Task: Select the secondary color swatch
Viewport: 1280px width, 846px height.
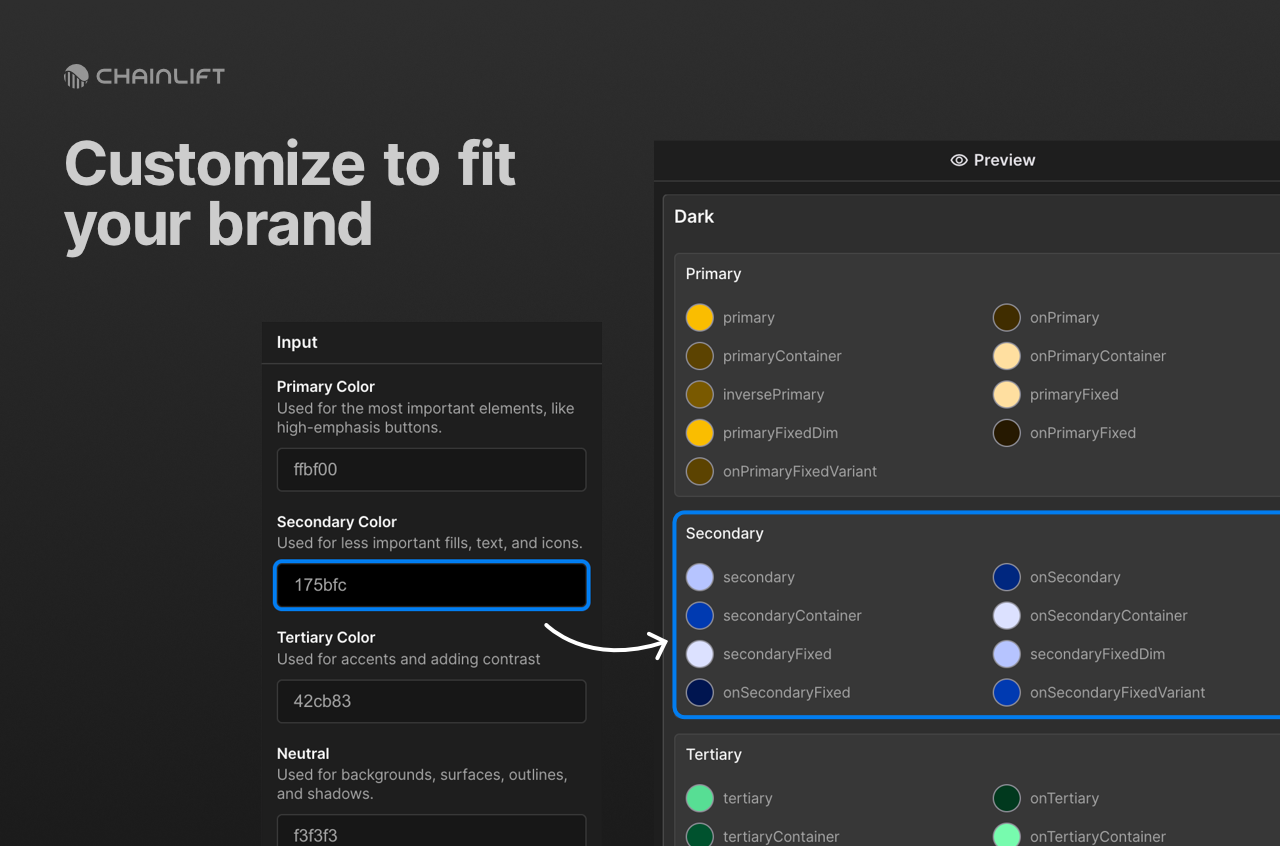Action: pyautogui.click(x=700, y=577)
